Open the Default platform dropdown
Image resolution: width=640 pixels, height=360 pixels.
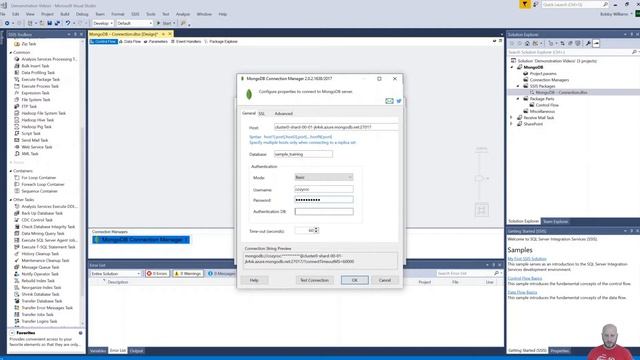[x=134, y=23]
